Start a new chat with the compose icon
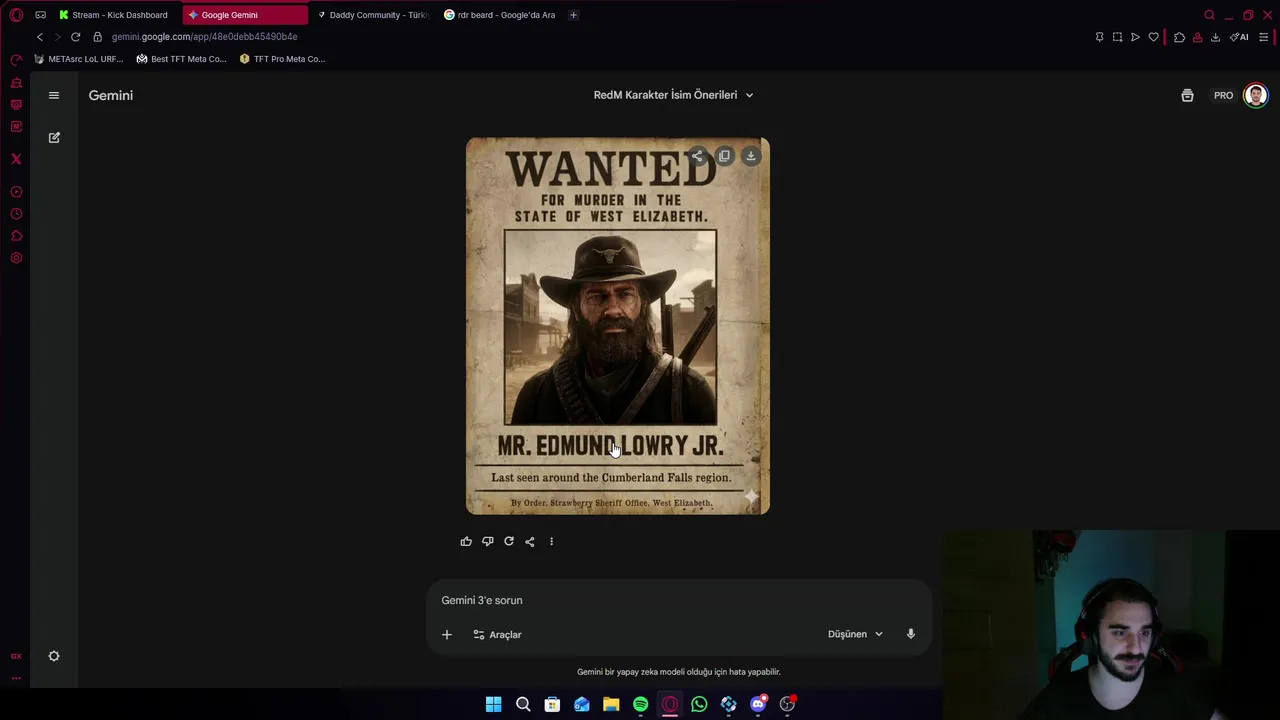 (54, 137)
